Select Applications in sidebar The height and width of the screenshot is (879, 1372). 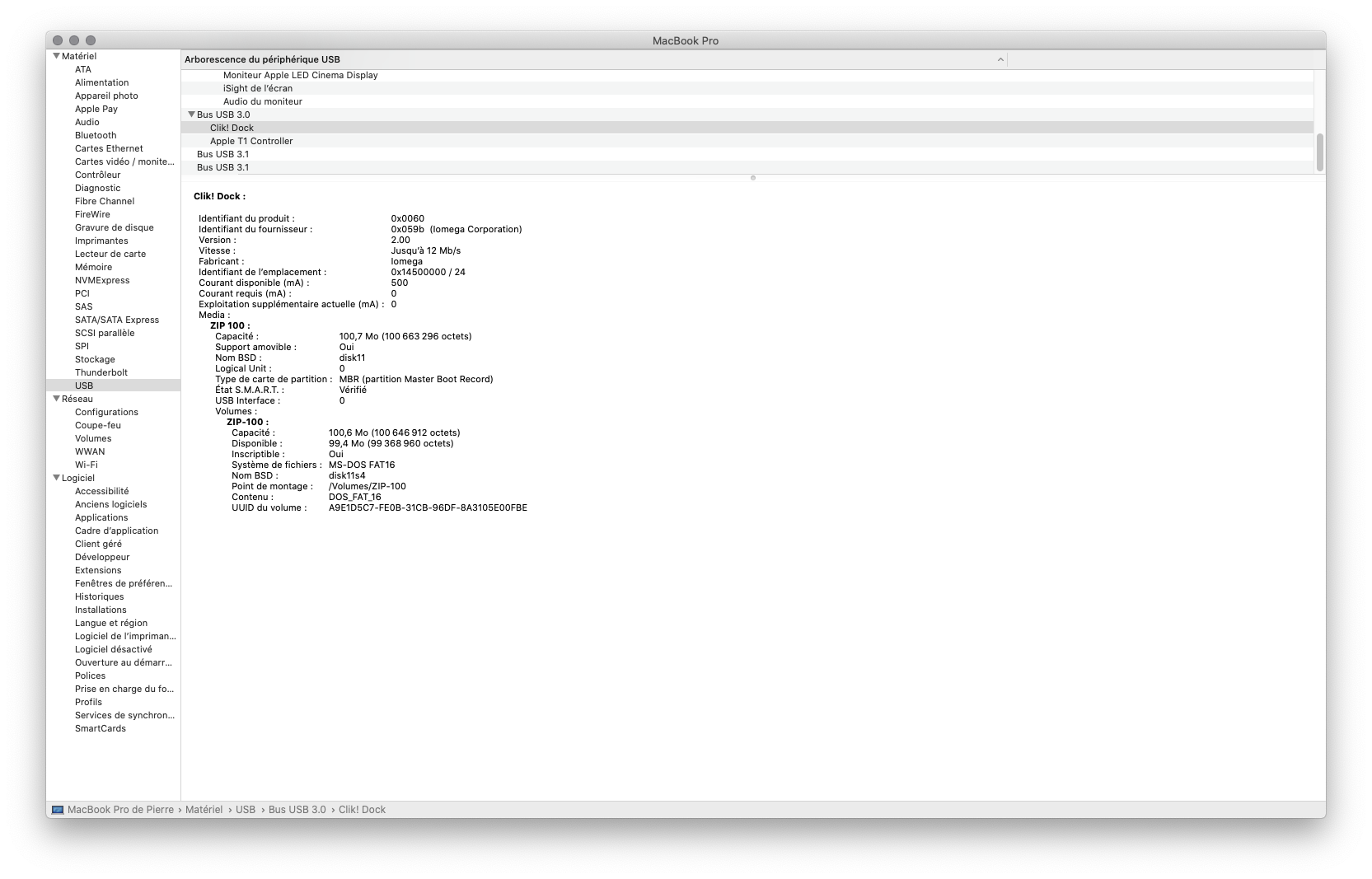(x=101, y=517)
